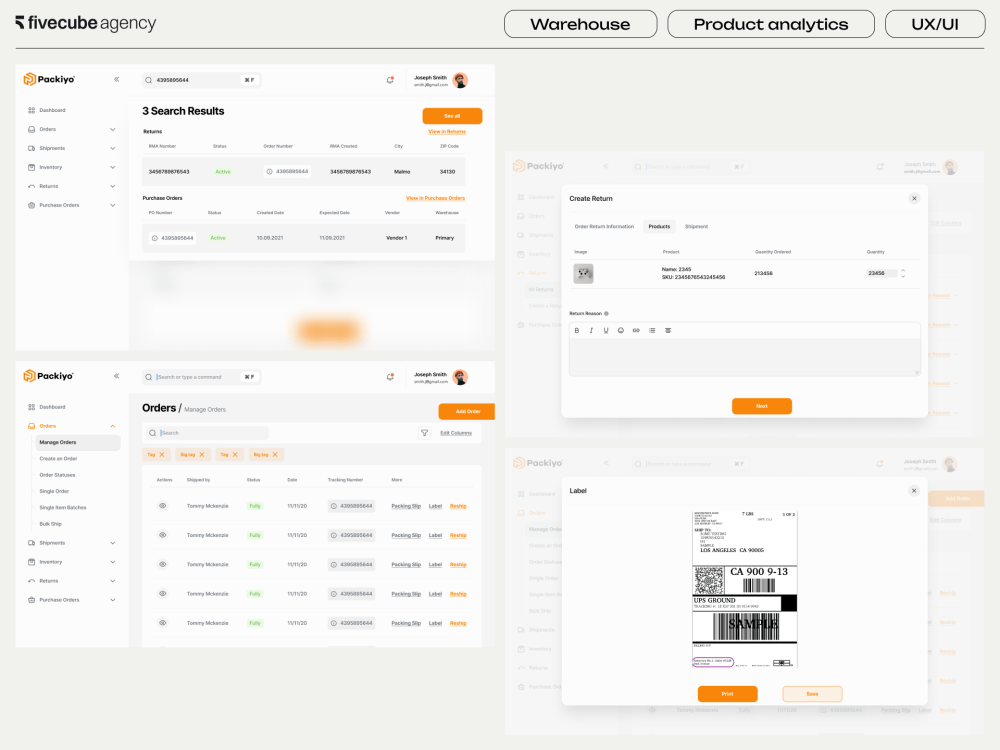Open notifications bell in Search Results panel
Viewport: 1000px width, 750px height.
tap(390, 80)
